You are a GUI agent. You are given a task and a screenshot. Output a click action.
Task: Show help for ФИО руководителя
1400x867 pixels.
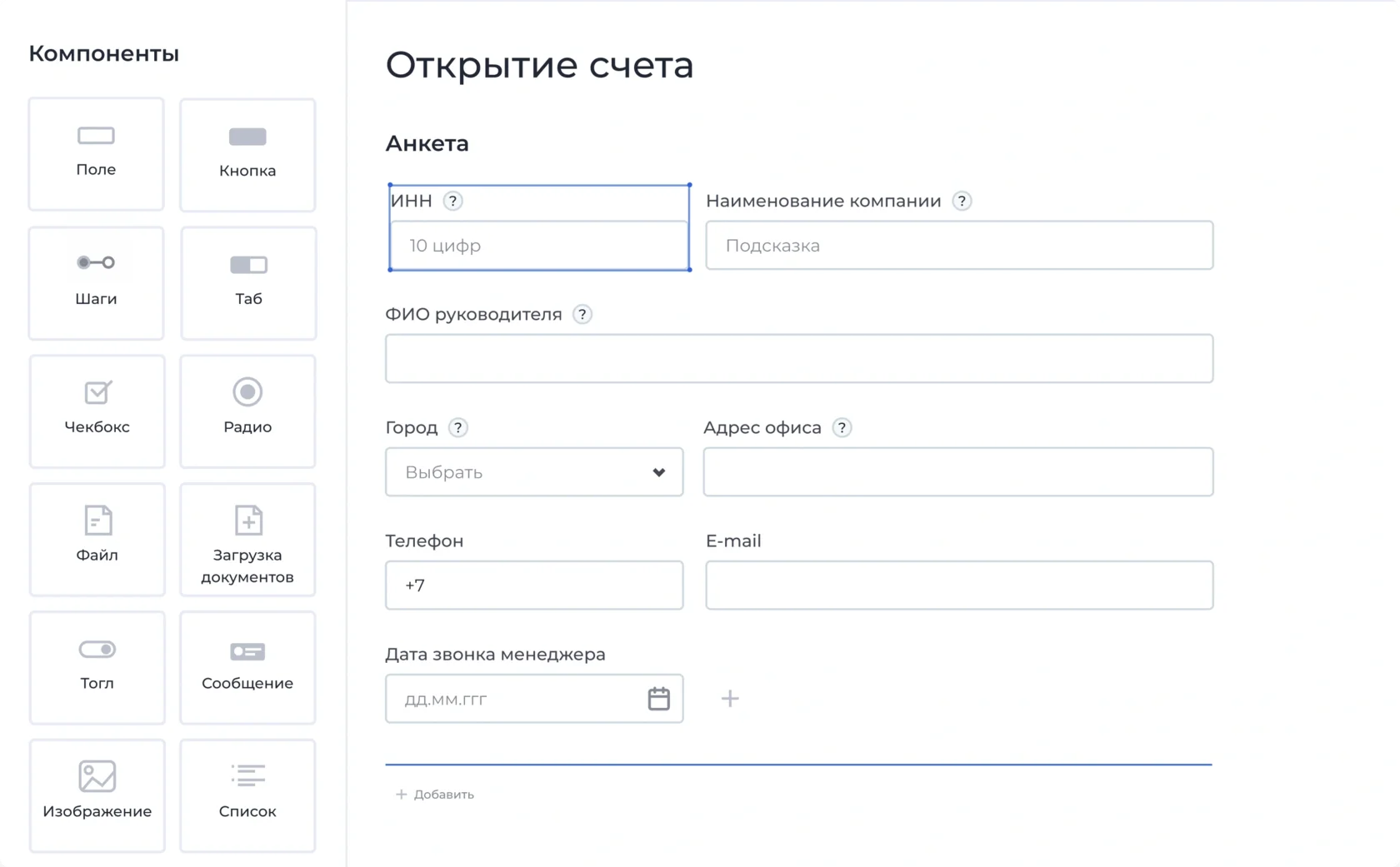coord(582,314)
